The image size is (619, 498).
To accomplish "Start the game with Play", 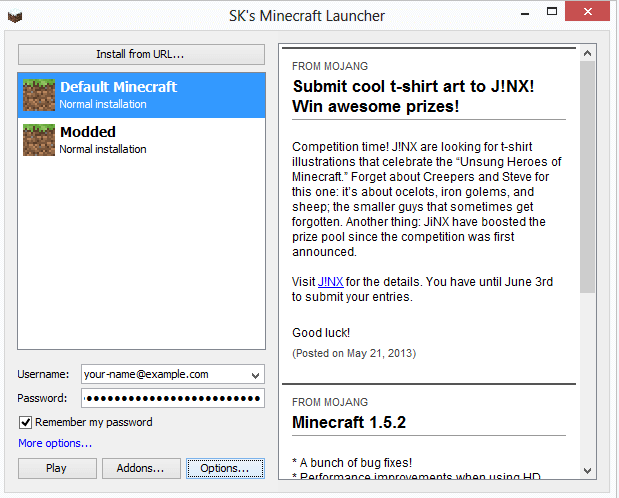I will tap(57, 468).
